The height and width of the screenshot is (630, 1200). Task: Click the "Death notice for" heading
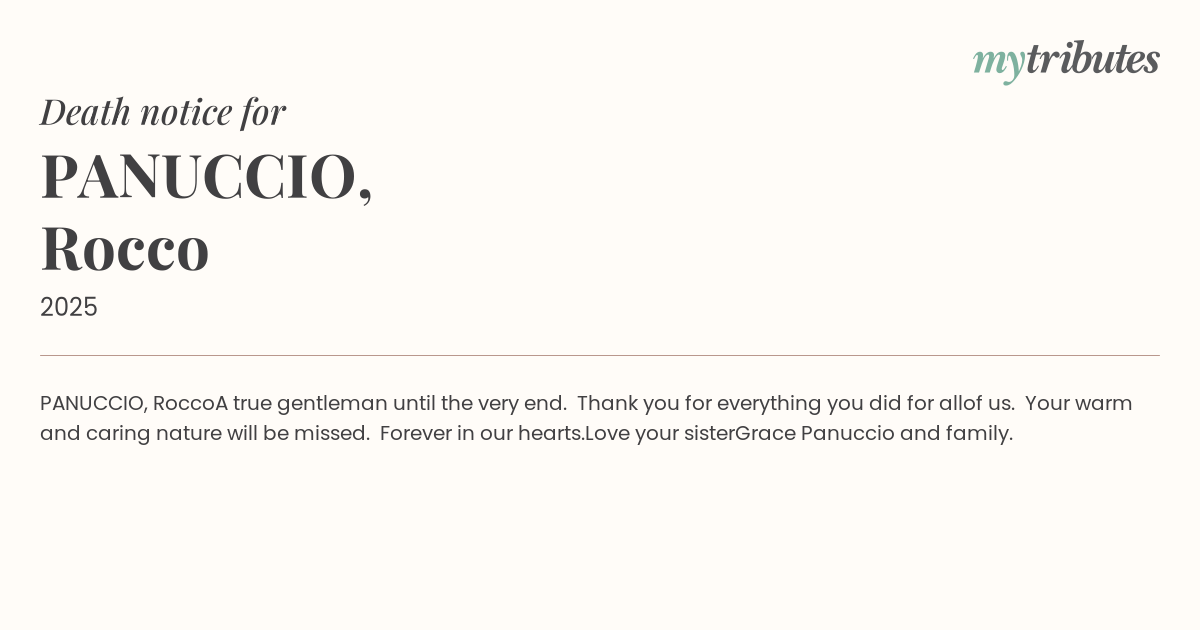(163, 112)
